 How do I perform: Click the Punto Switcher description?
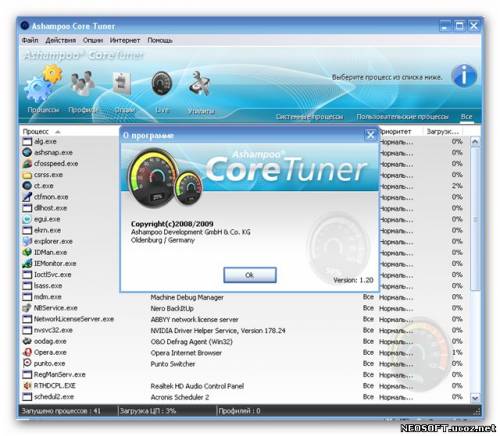pos(173,364)
